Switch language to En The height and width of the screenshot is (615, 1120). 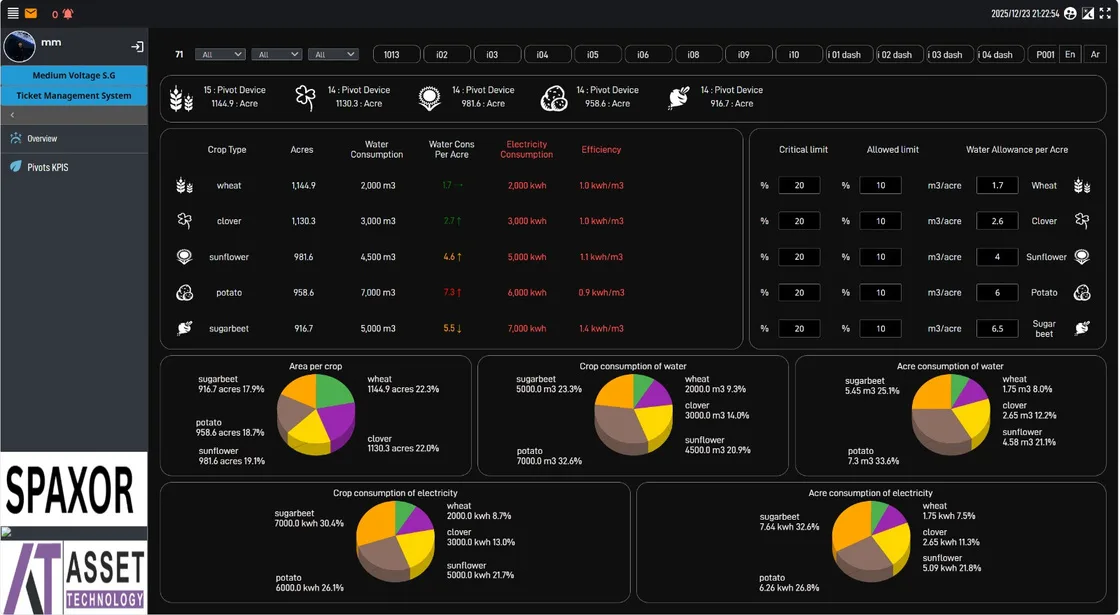[1070, 54]
